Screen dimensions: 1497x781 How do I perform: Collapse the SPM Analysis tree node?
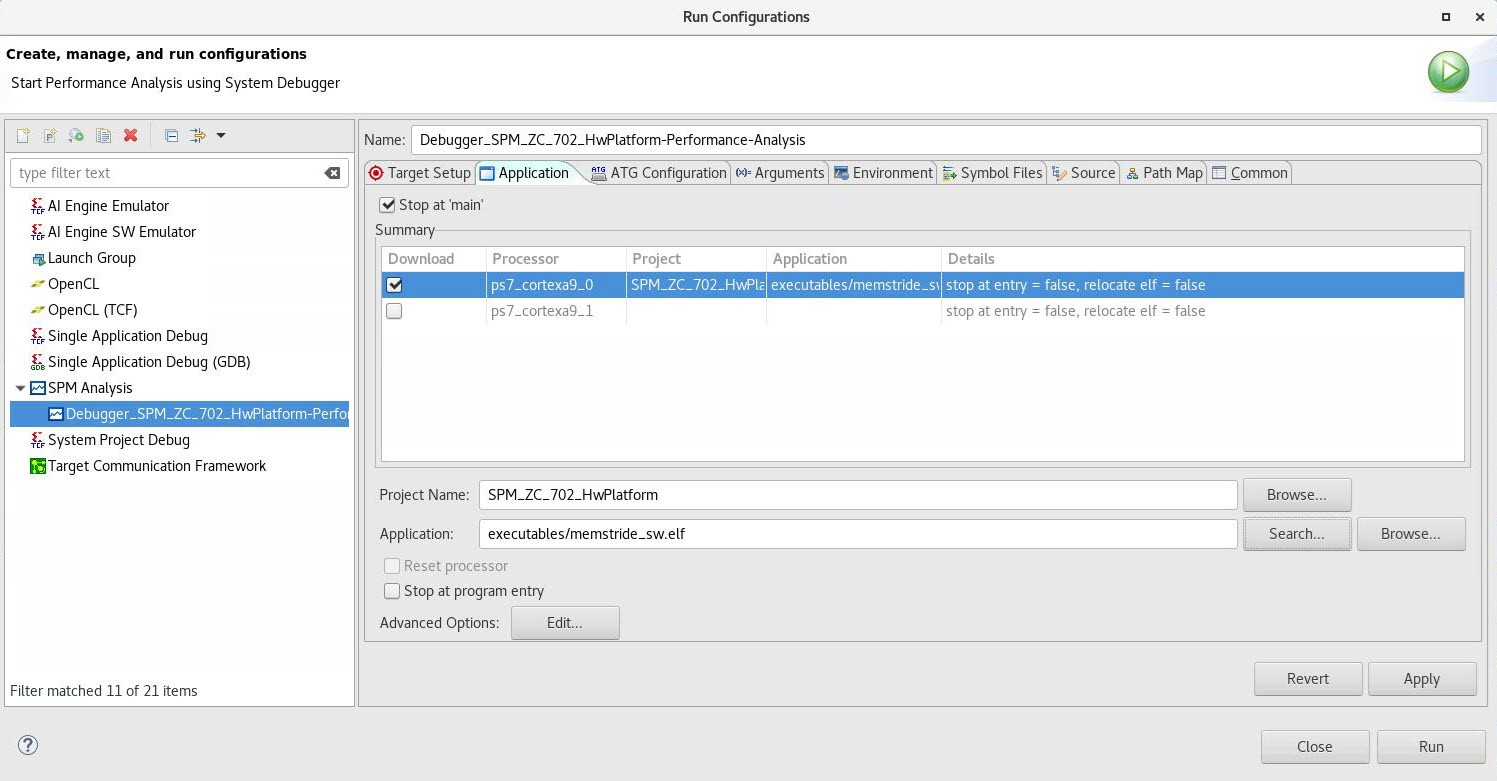(x=20, y=388)
